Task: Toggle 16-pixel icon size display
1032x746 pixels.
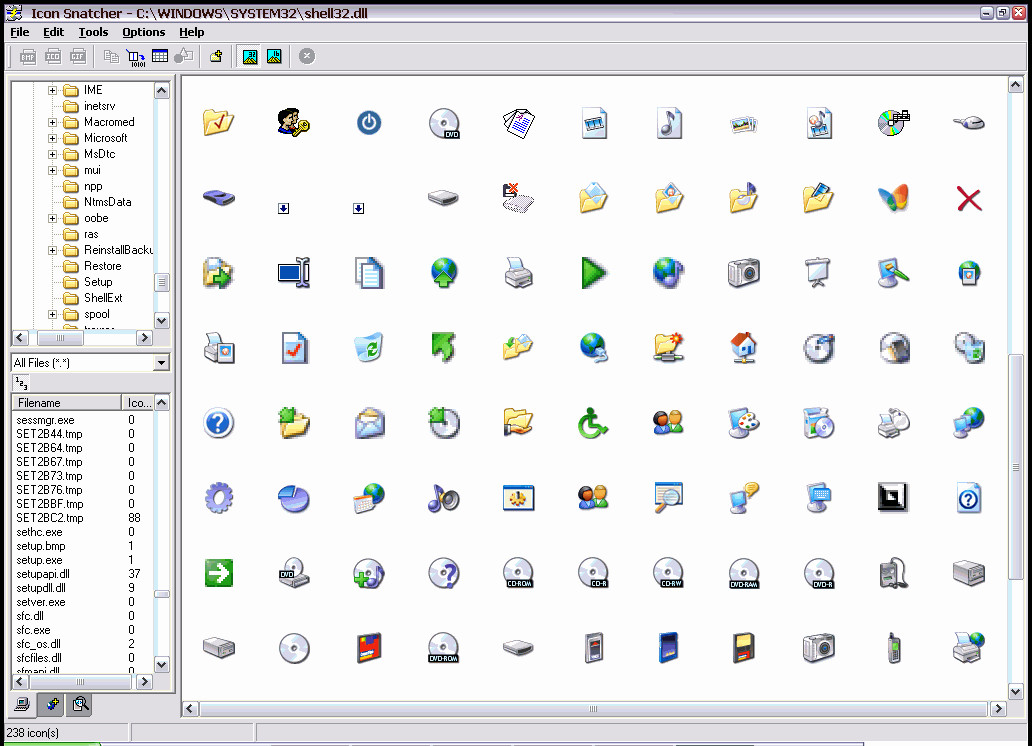Action: click(274, 57)
